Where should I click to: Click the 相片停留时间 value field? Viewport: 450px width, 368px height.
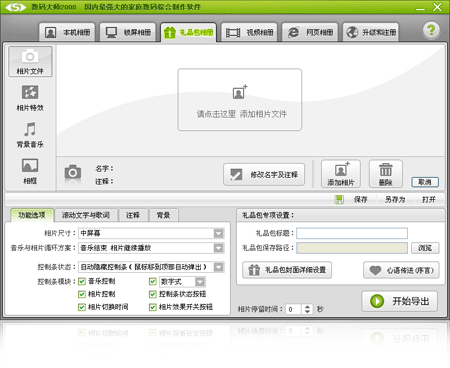(294, 310)
